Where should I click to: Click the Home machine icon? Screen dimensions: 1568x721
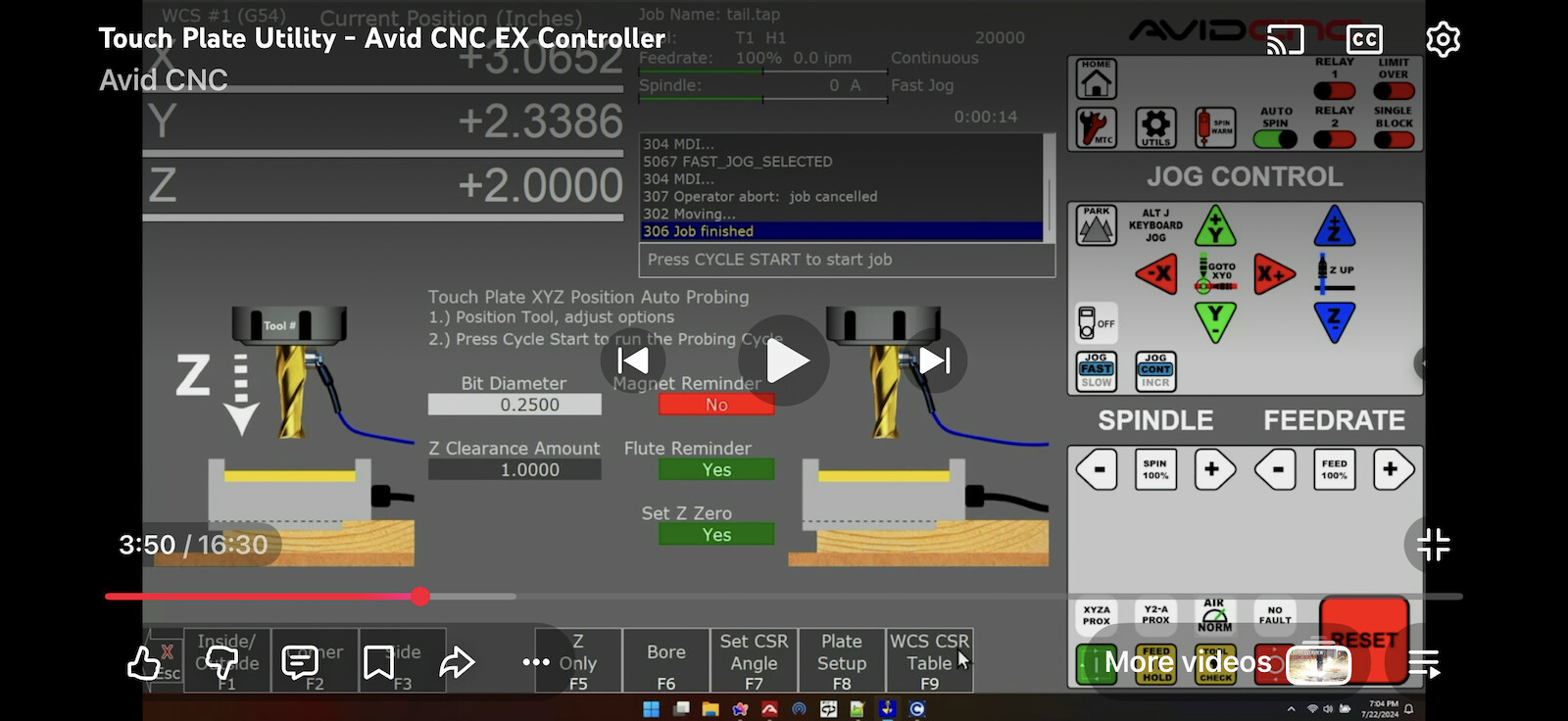click(x=1096, y=78)
